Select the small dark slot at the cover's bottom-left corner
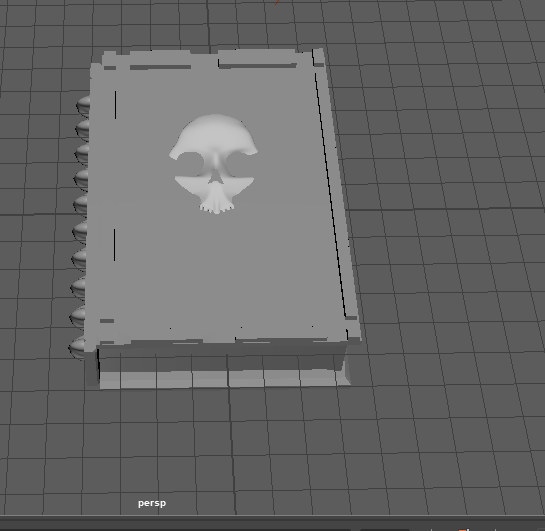The image size is (545, 531). click(107, 321)
